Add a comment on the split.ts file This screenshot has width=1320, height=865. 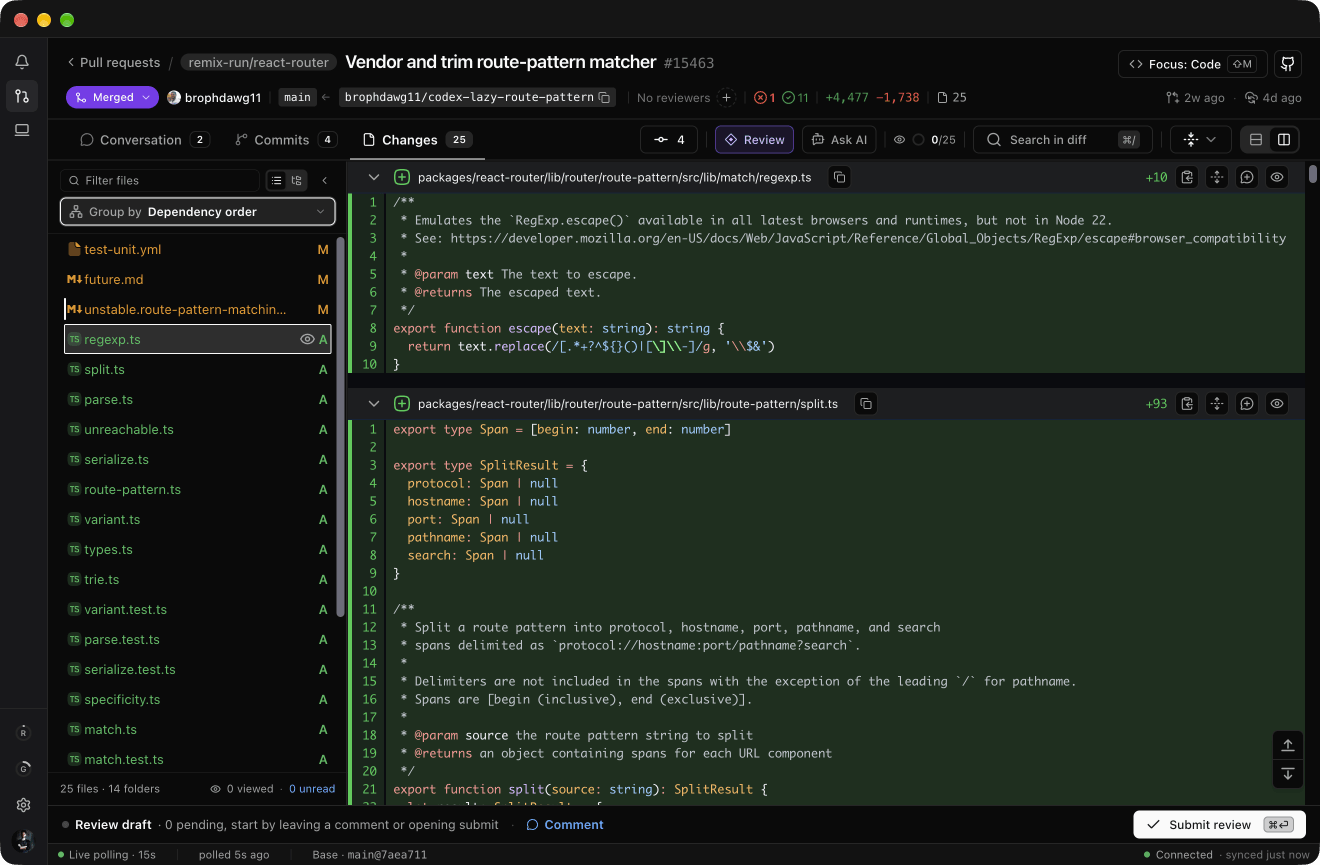(1247, 404)
